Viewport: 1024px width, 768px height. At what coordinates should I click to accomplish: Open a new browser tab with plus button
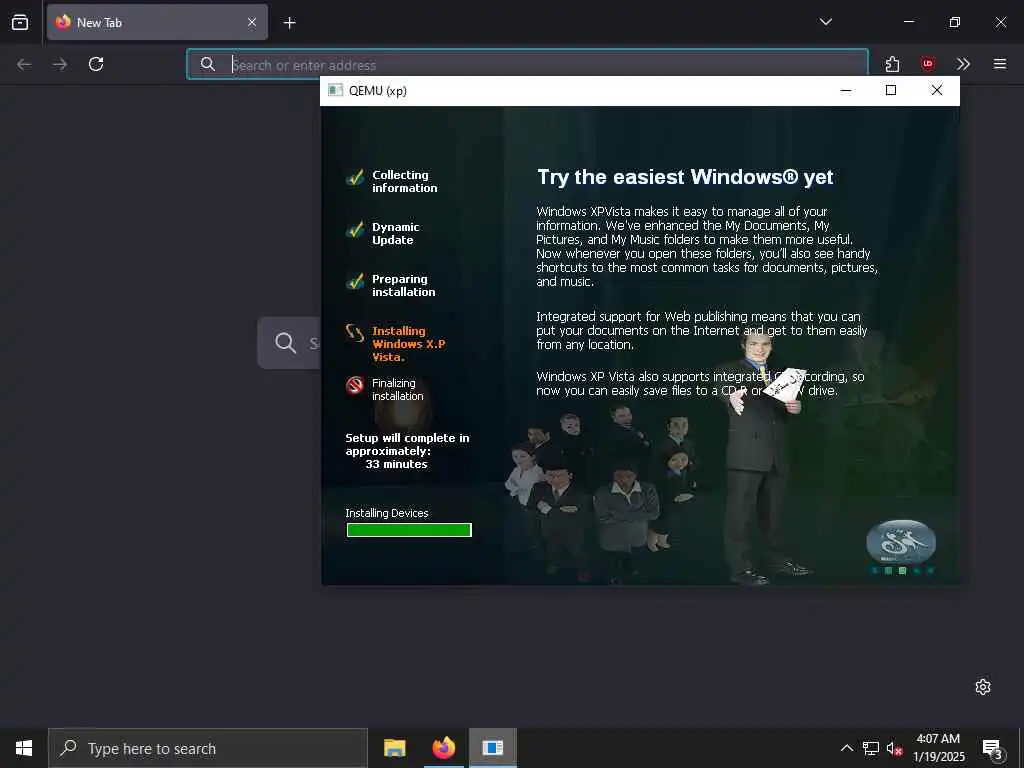click(289, 23)
